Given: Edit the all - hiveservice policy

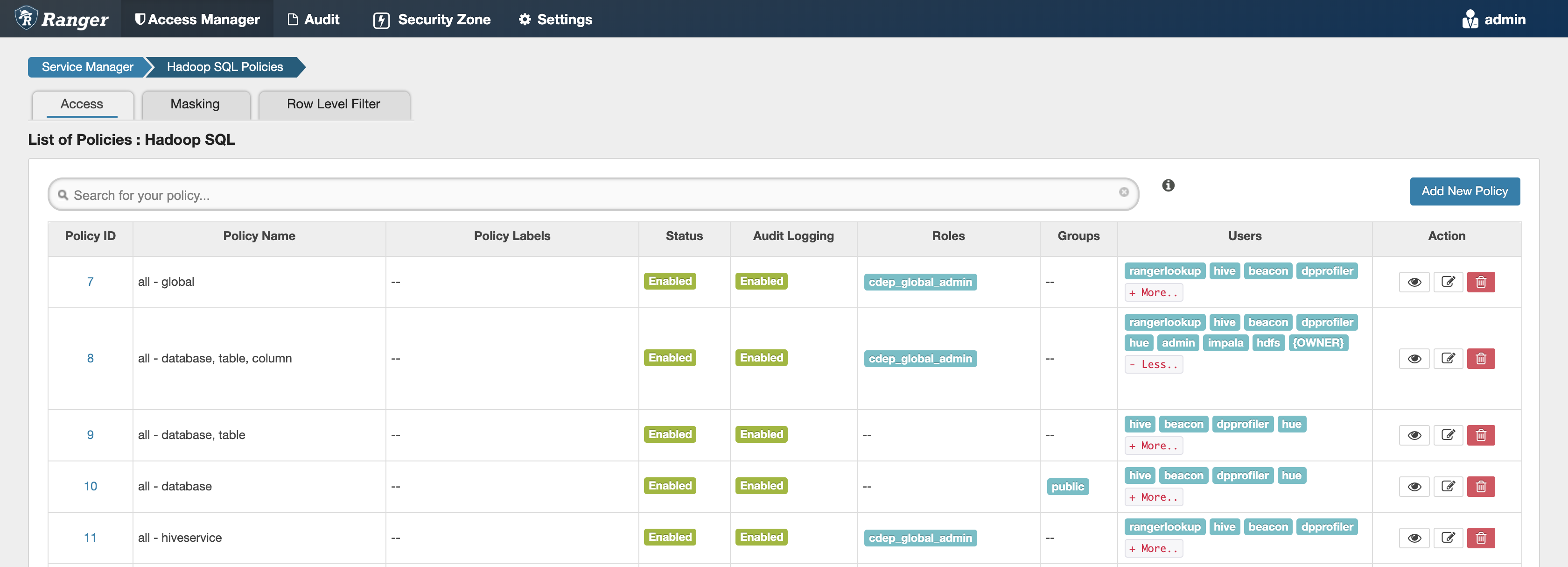Looking at the screenshot, I should [x=1448, y=538].
